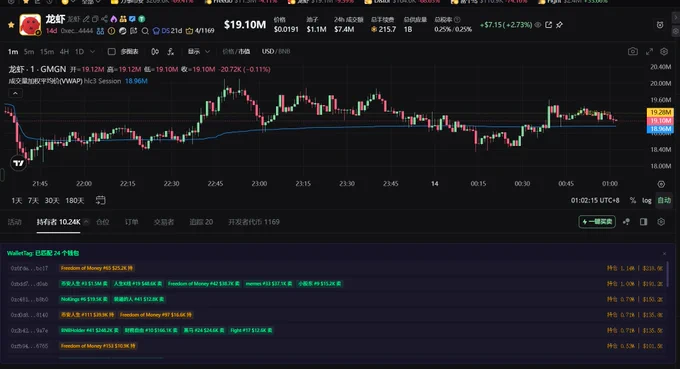Close the WalletTag matched wallets panel

point(664,253)
